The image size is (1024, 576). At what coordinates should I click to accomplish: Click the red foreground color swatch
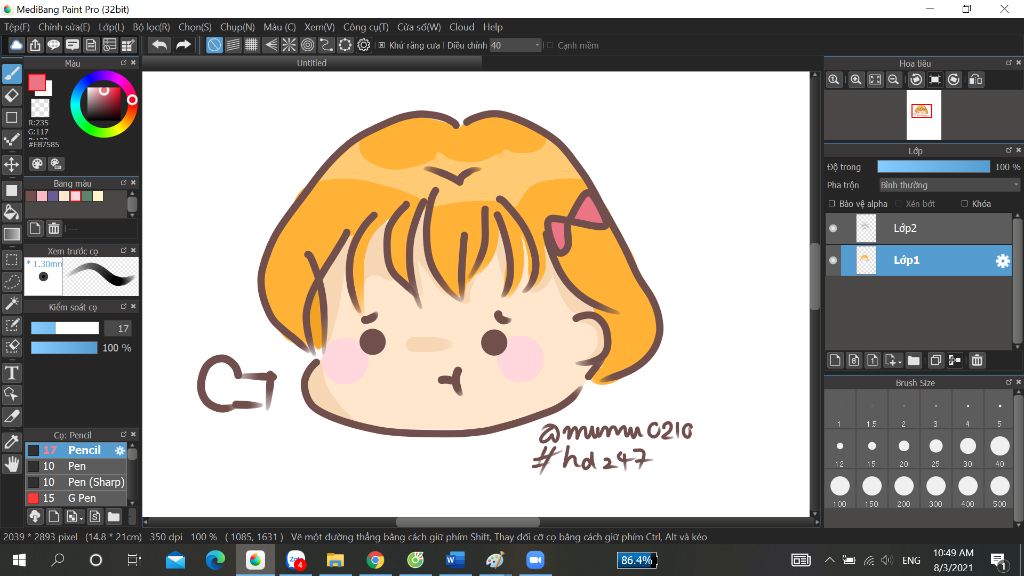point(37,83)
